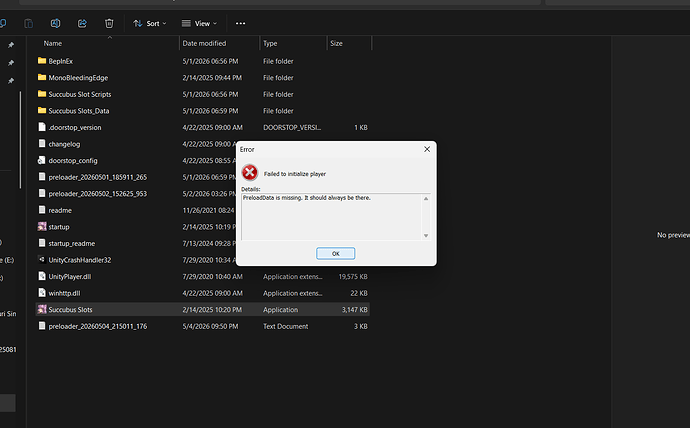Viewport: 690px width, 428px height.
Task: Click inside the Details text box
Action: pos(331,216)
